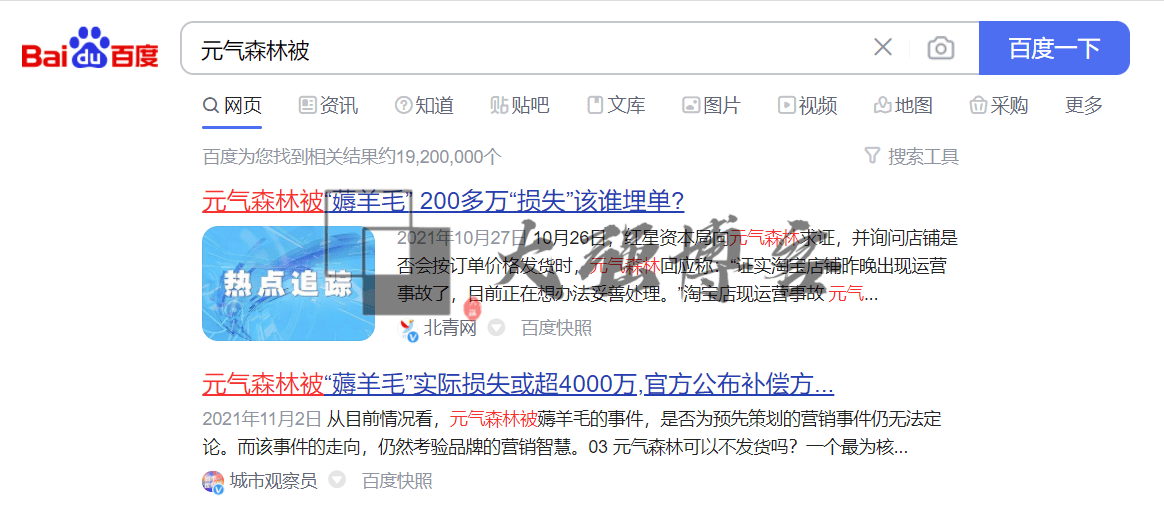Open the 采购 tab
Screen dimensions: 1164x512
[999, 105]
